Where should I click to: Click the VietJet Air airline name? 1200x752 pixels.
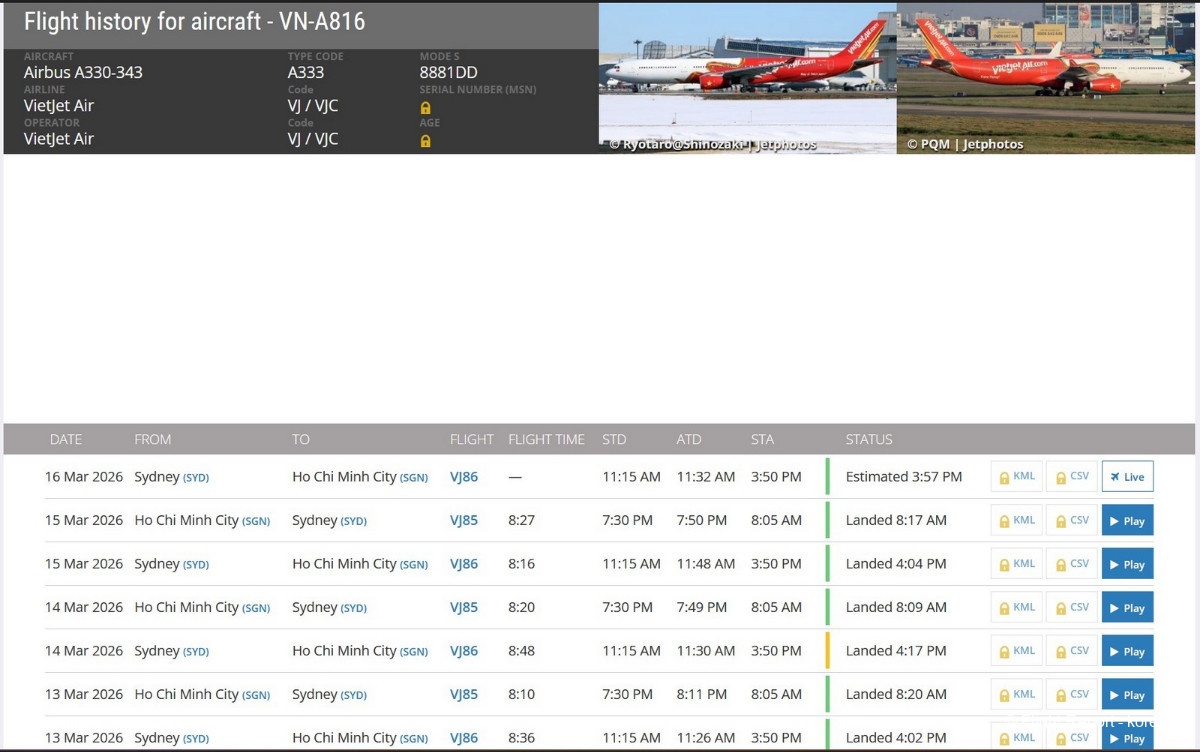click(59, 105)
